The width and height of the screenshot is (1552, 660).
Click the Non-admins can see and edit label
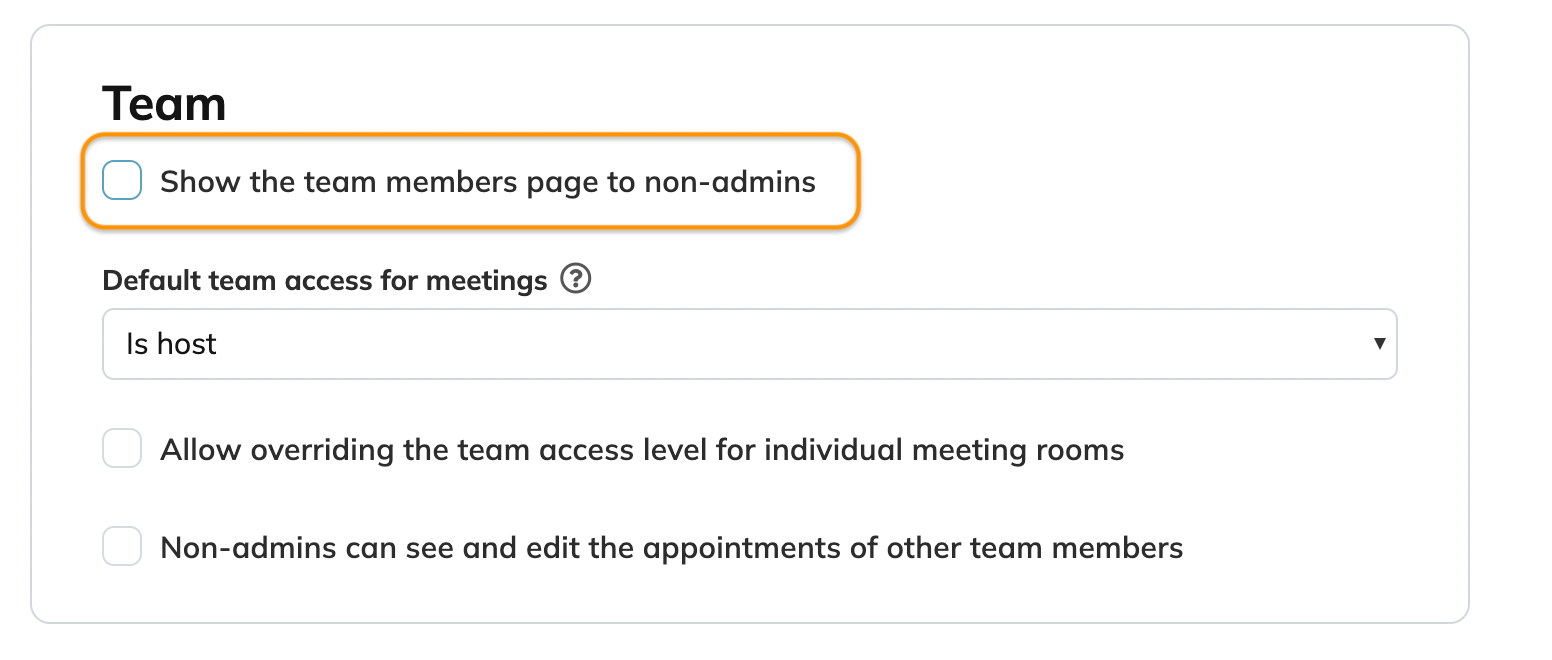pyautogui.click(x=671, y=548)
